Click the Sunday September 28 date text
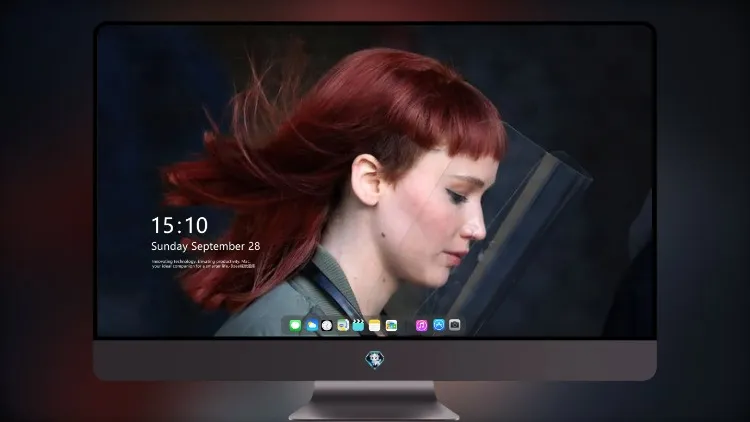 [x=206, y=246]
